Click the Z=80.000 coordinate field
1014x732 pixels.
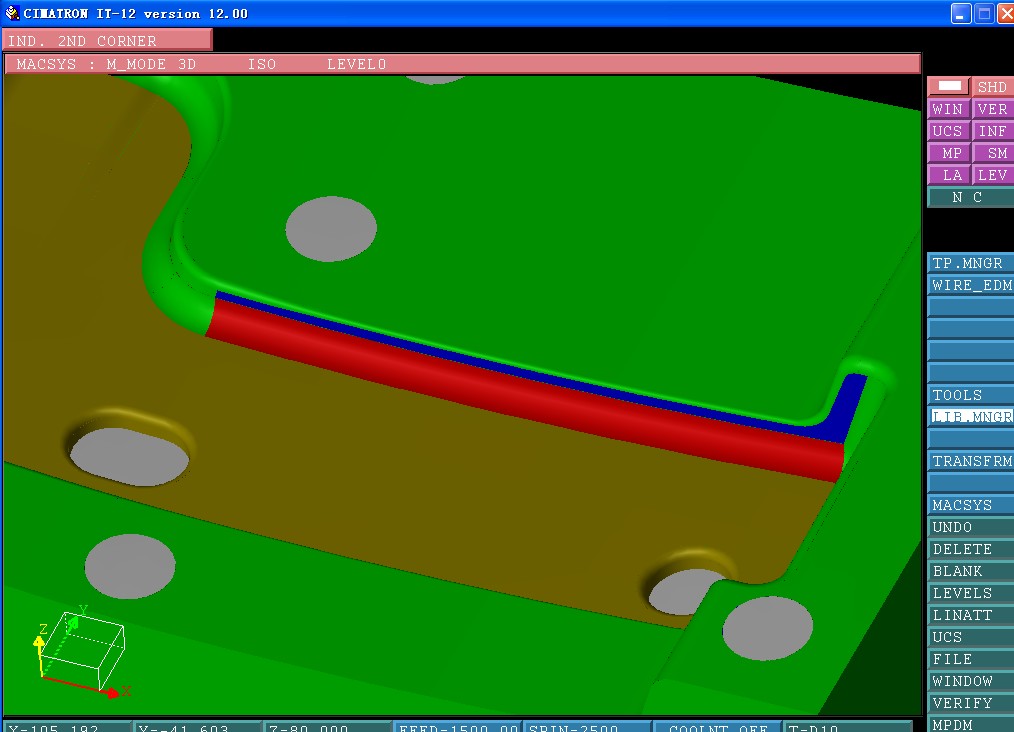coord(328,727)
